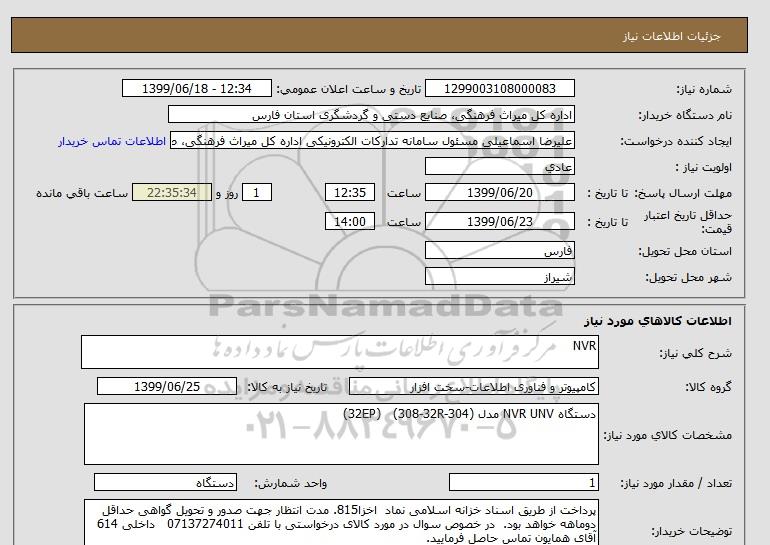Select the announcement date field 1399/06/18 - 12:34
770x545 pixels.
pos(196,88)
